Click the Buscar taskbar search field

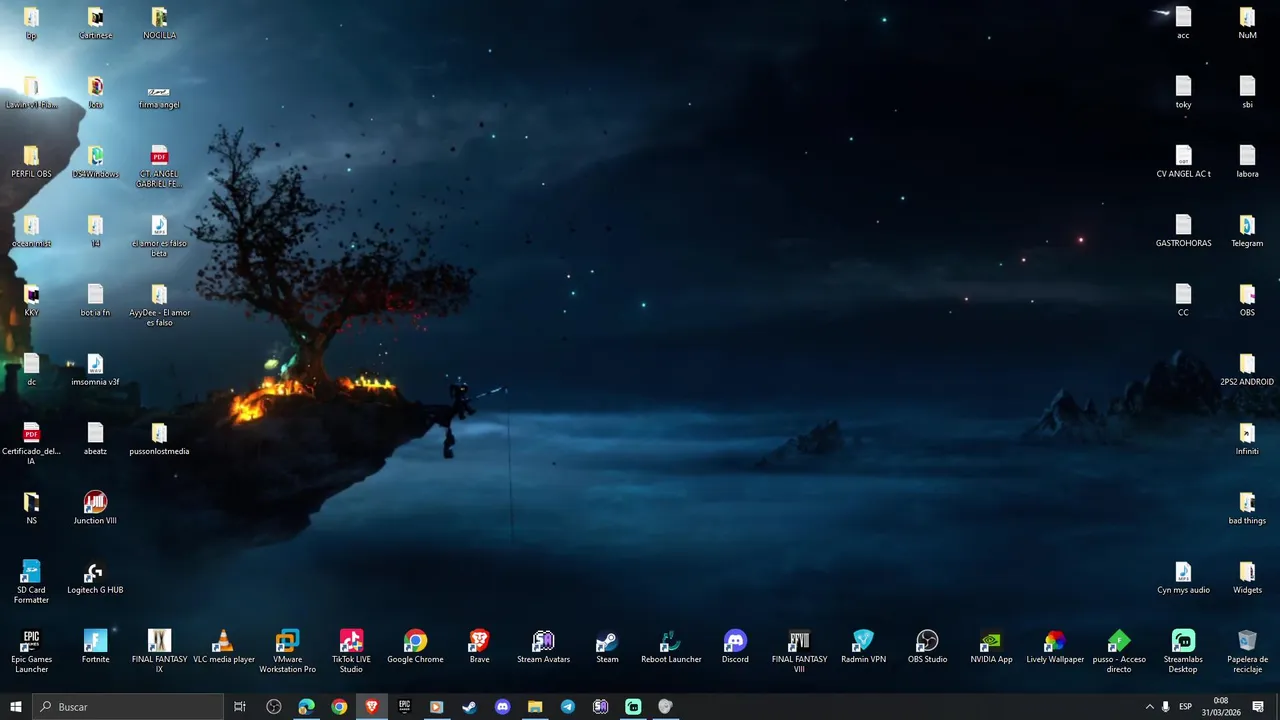pos(127,707)
